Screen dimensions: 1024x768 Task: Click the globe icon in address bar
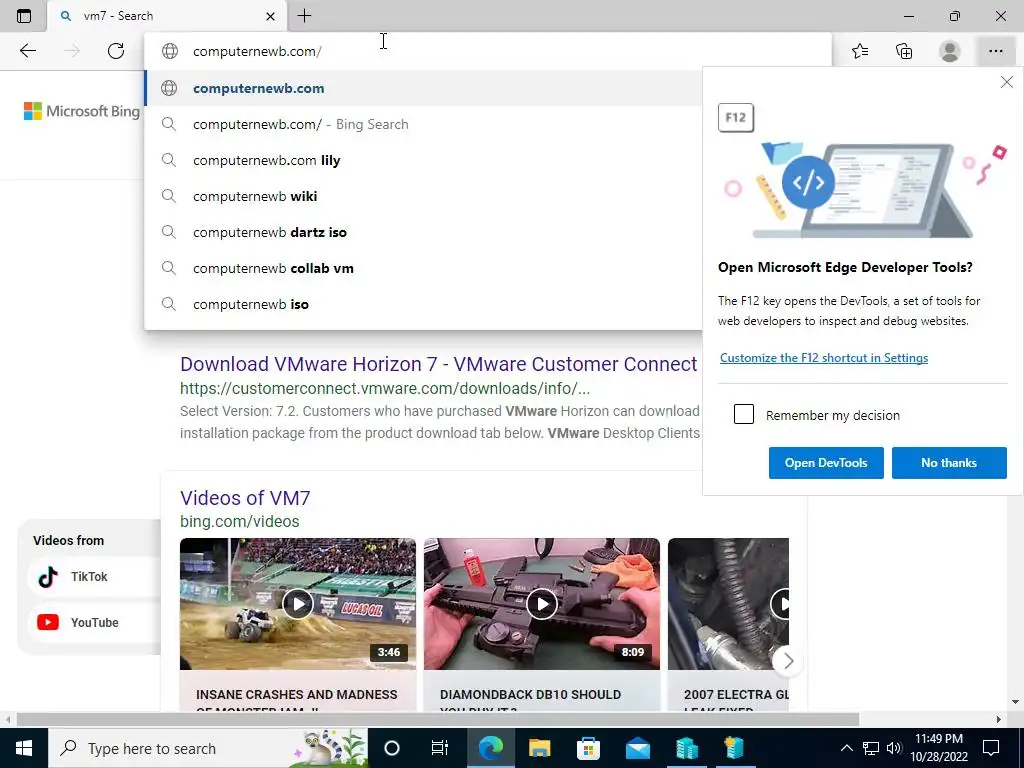[170, 51]
